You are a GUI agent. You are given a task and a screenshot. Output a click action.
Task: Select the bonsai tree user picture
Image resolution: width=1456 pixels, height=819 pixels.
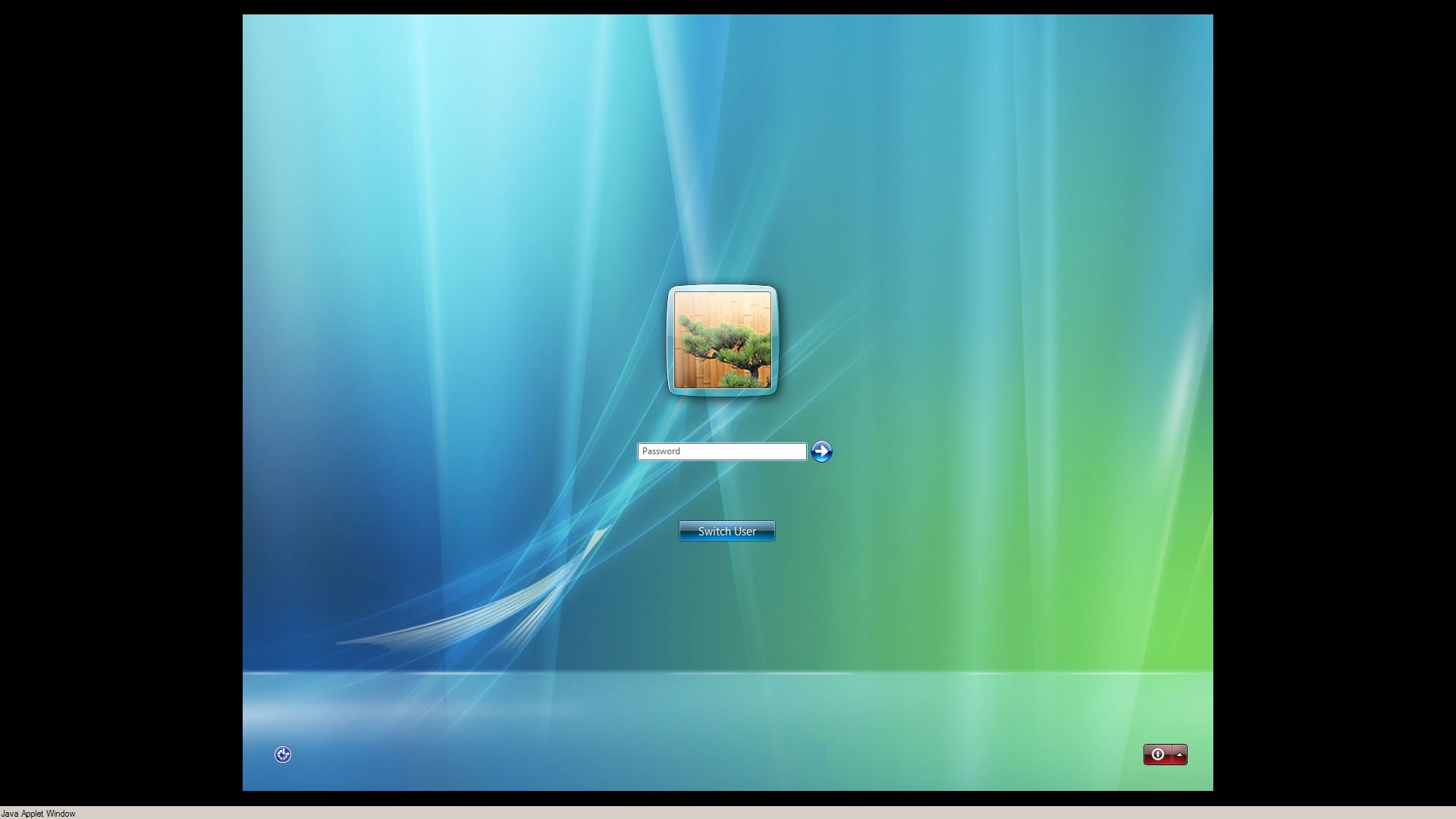pyautogui.click(x=723, y=340)
